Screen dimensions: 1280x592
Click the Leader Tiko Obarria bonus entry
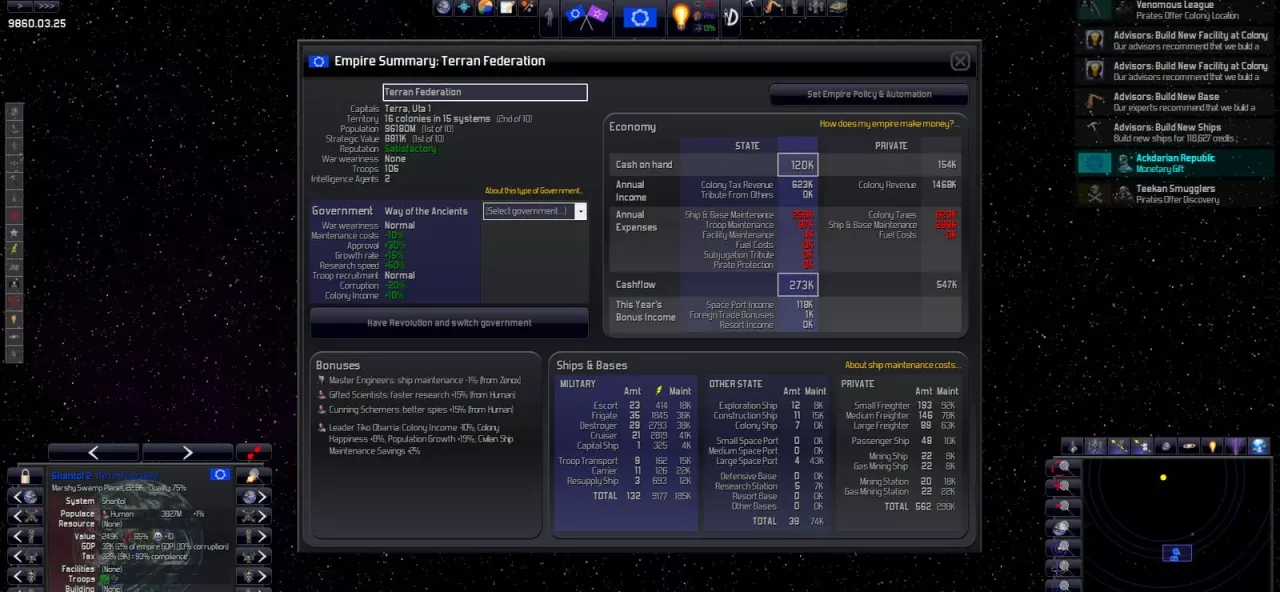422,438
